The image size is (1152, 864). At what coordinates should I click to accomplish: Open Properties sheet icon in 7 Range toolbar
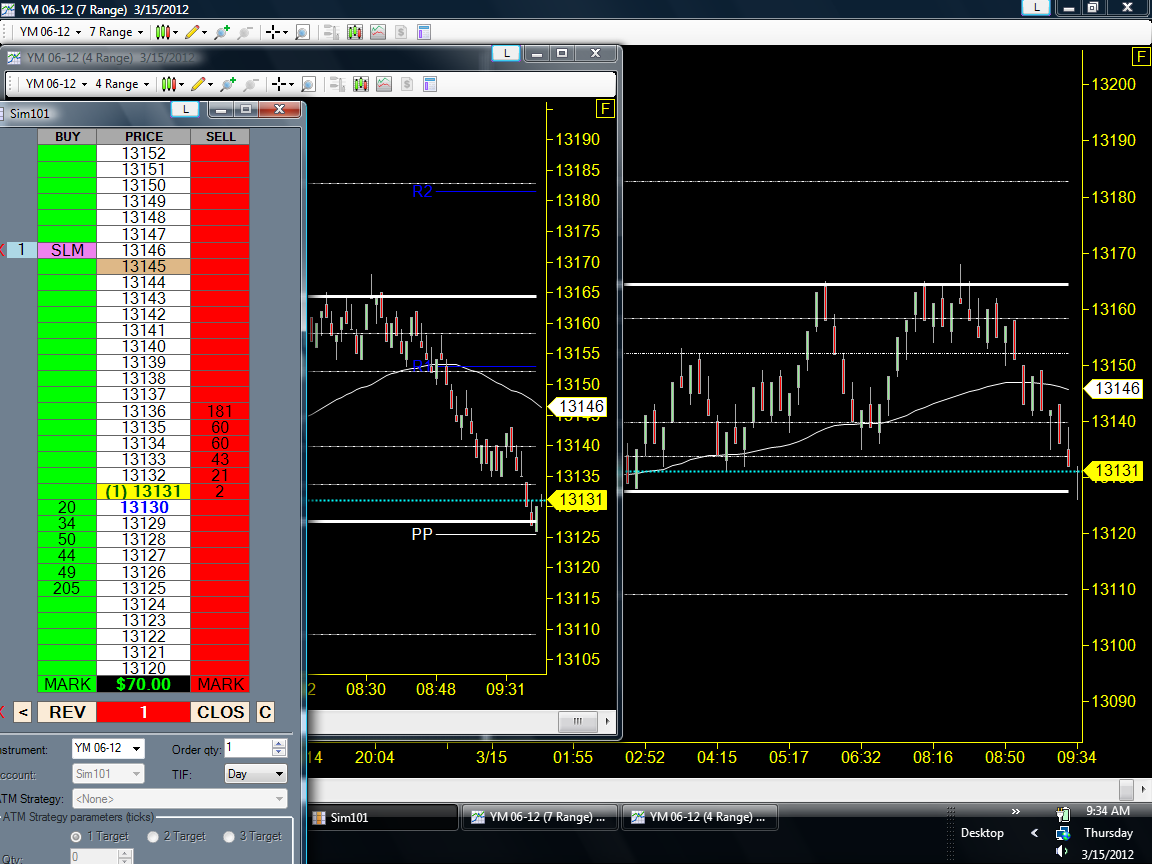coord(424,32)
